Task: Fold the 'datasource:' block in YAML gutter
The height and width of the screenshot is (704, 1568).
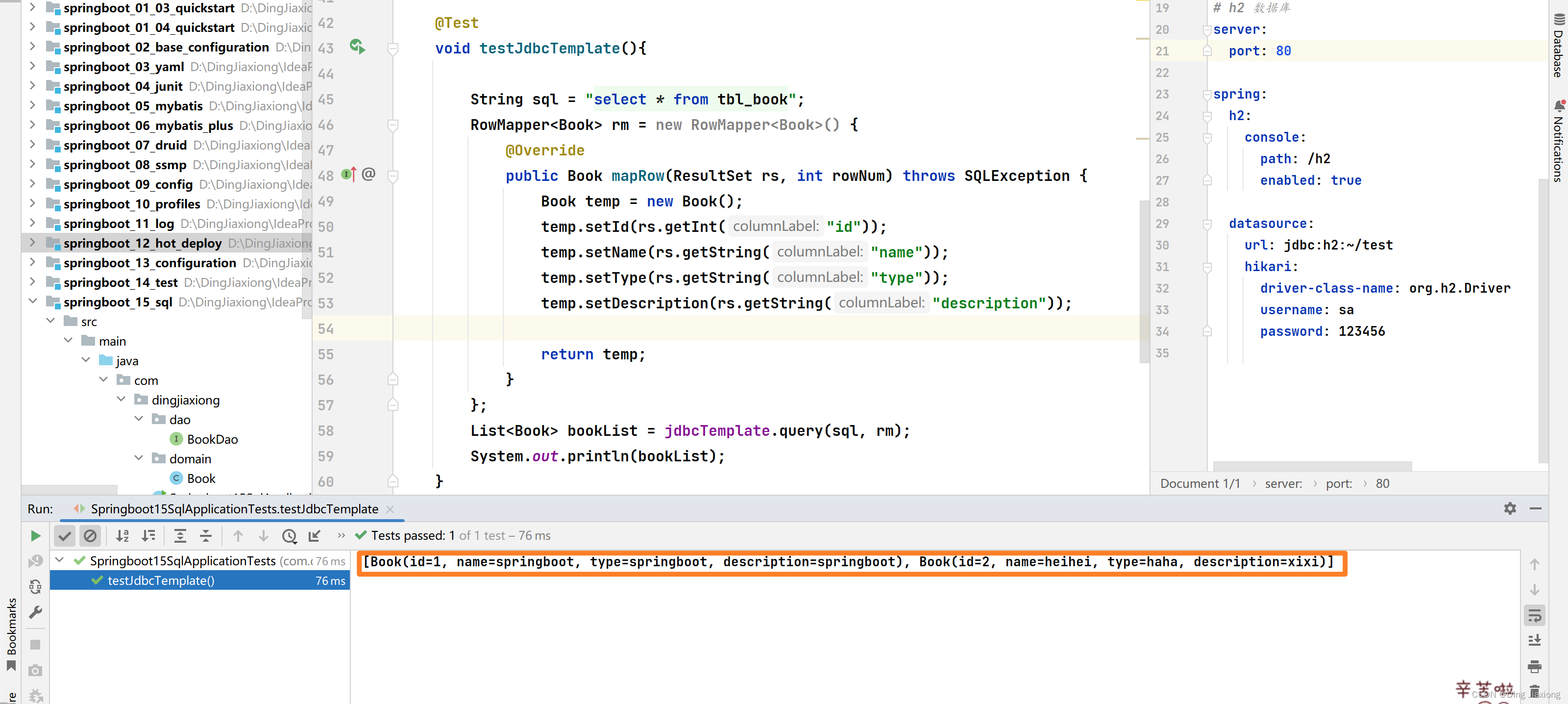Action: pos(1206,224)
